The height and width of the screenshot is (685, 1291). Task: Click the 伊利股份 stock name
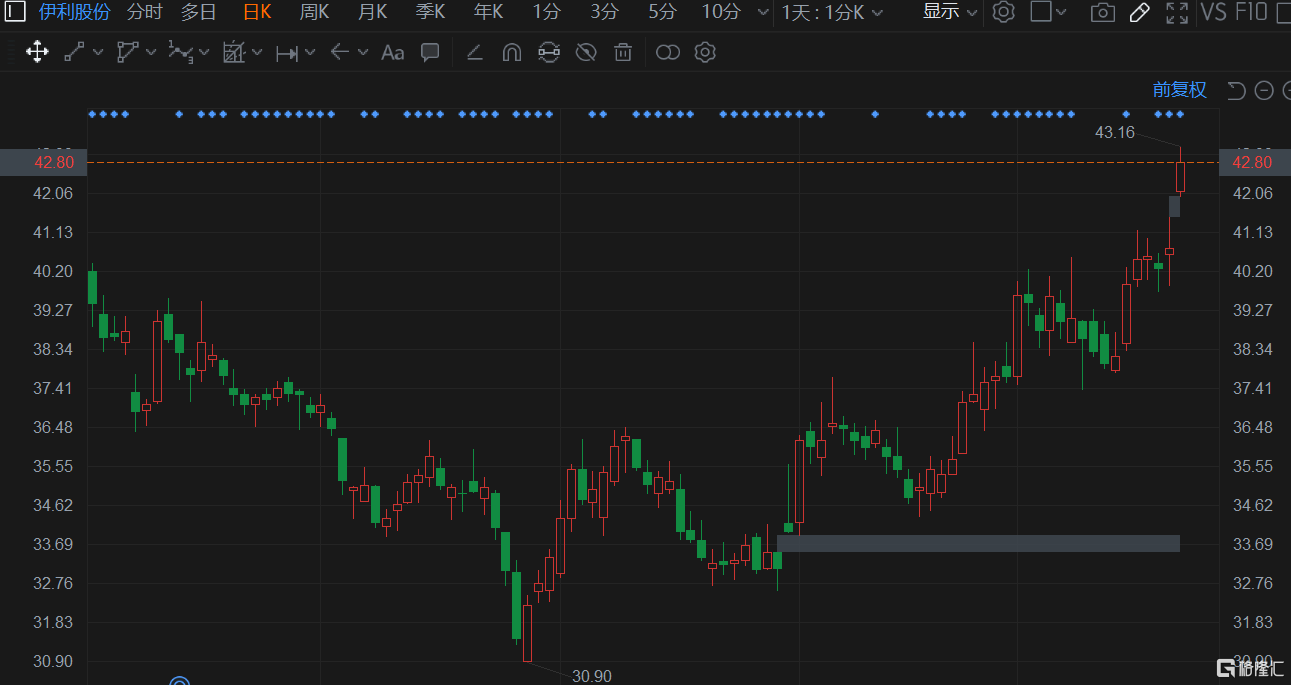[75, 12]
